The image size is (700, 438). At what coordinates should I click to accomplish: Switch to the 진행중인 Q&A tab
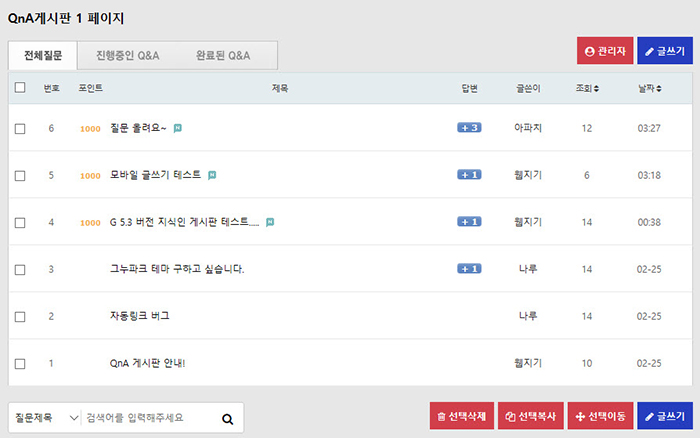coord(128,55)
